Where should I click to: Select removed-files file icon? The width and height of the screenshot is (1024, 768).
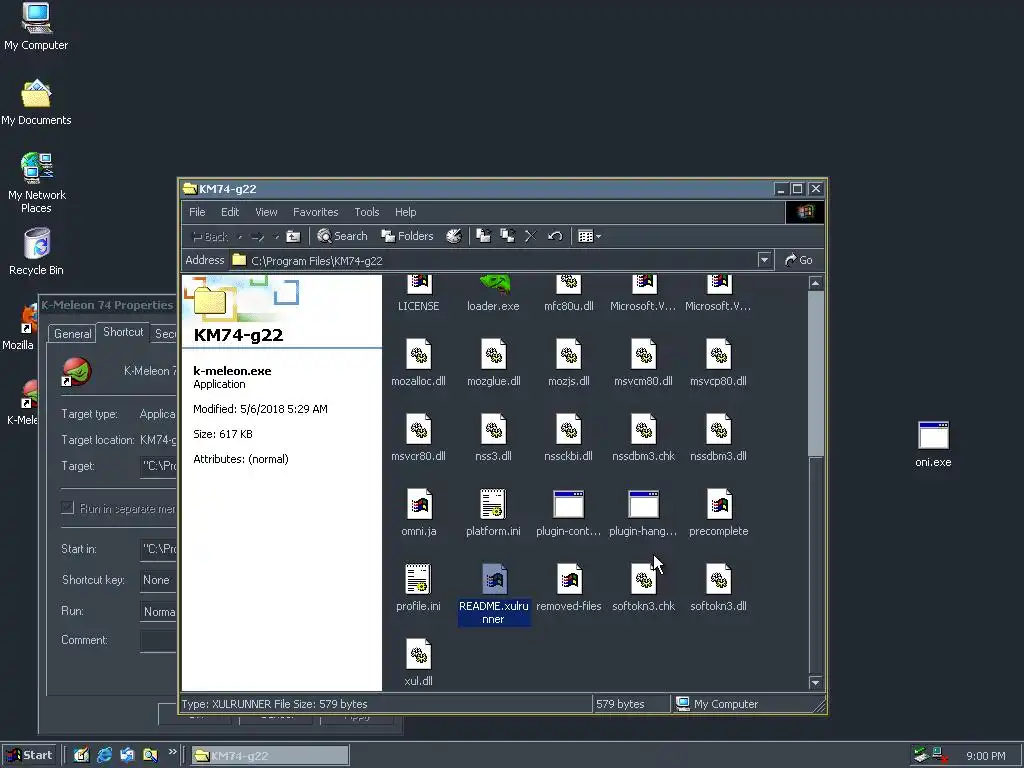point(569,580)
